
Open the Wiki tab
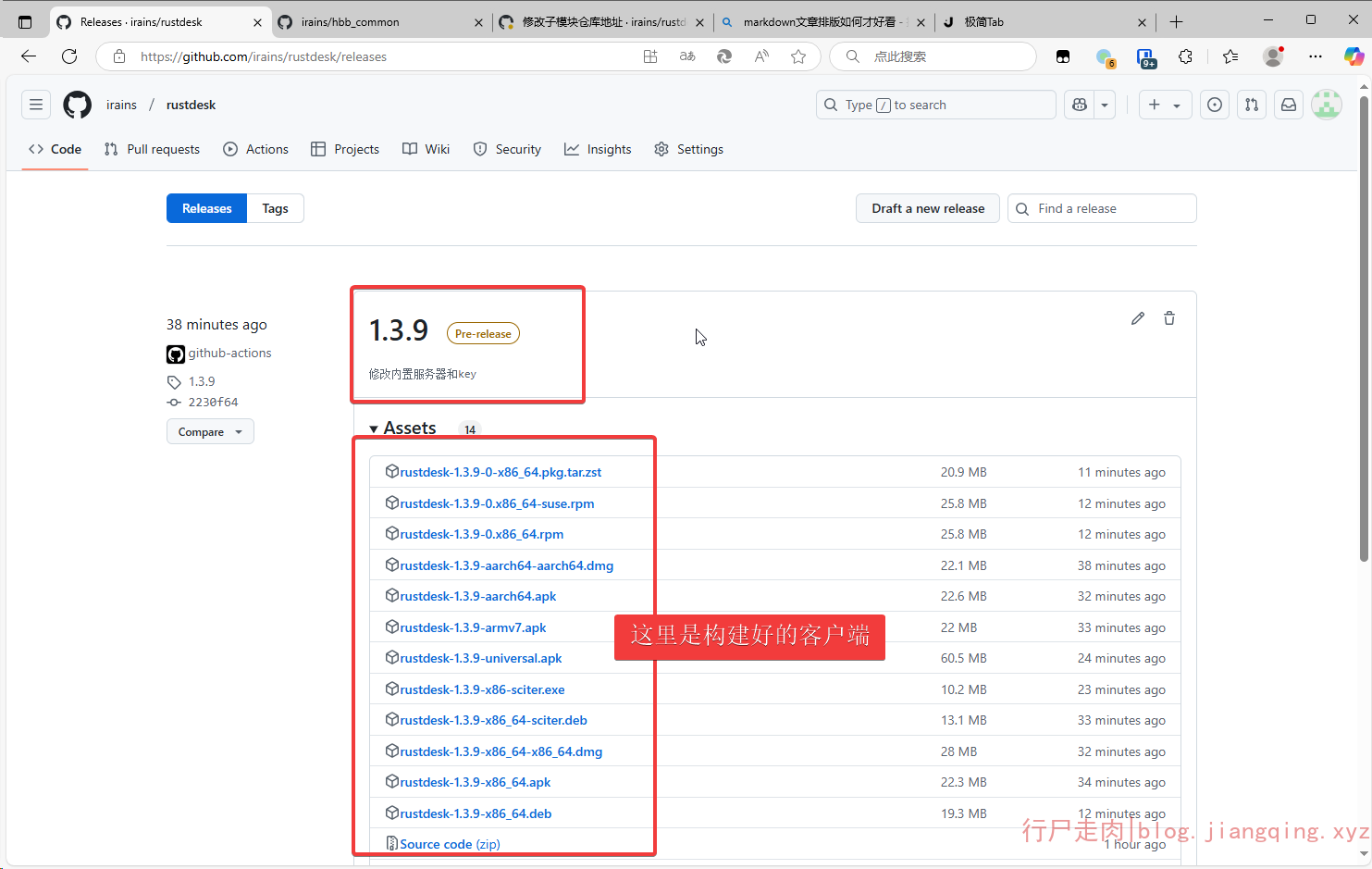point(426,149)
